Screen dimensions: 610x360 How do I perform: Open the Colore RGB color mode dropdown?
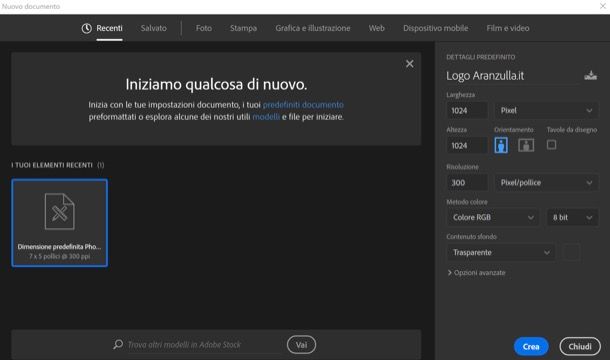coord(493,218)
